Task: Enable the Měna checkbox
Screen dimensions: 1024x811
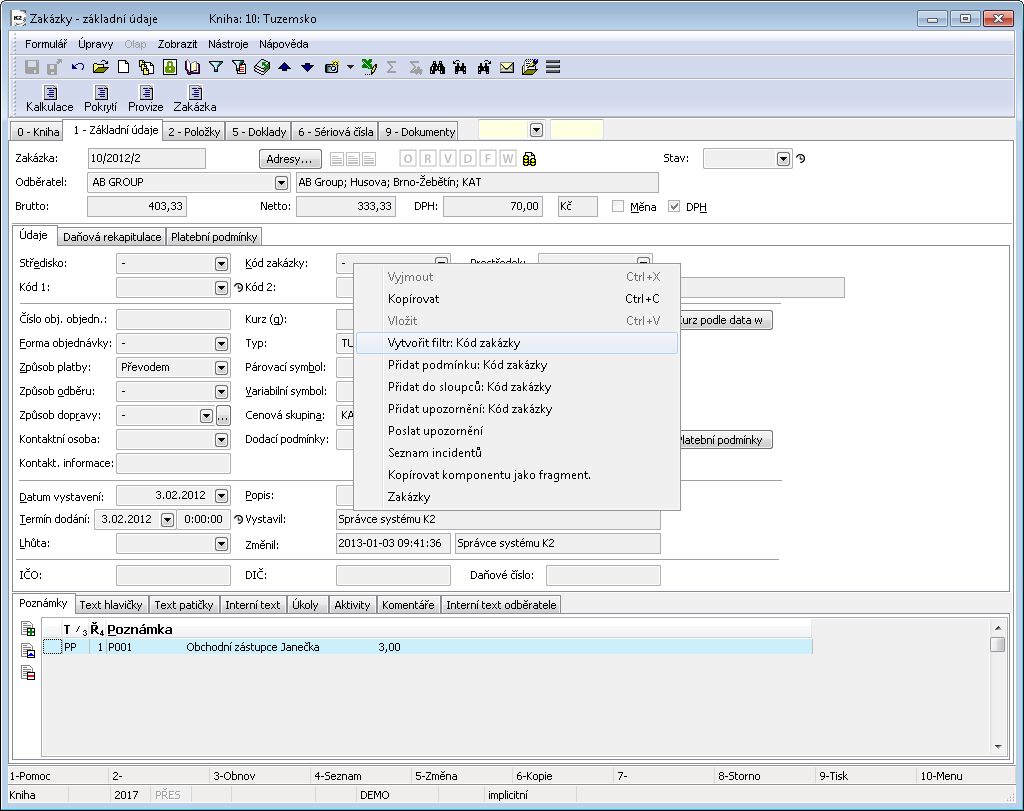Action: (618, 206)
